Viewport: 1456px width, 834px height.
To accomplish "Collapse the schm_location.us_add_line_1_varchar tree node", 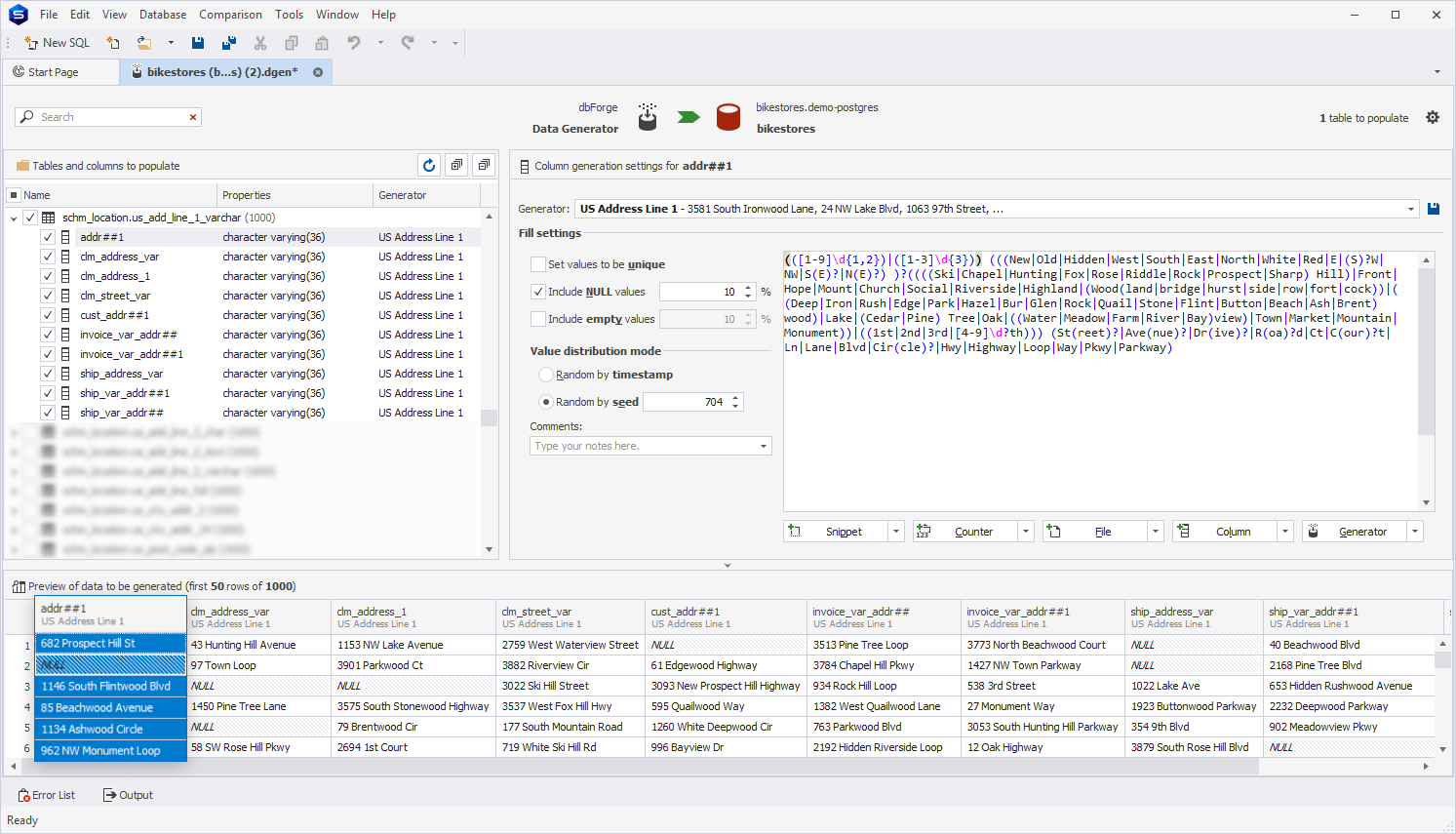I will point(14,218).
